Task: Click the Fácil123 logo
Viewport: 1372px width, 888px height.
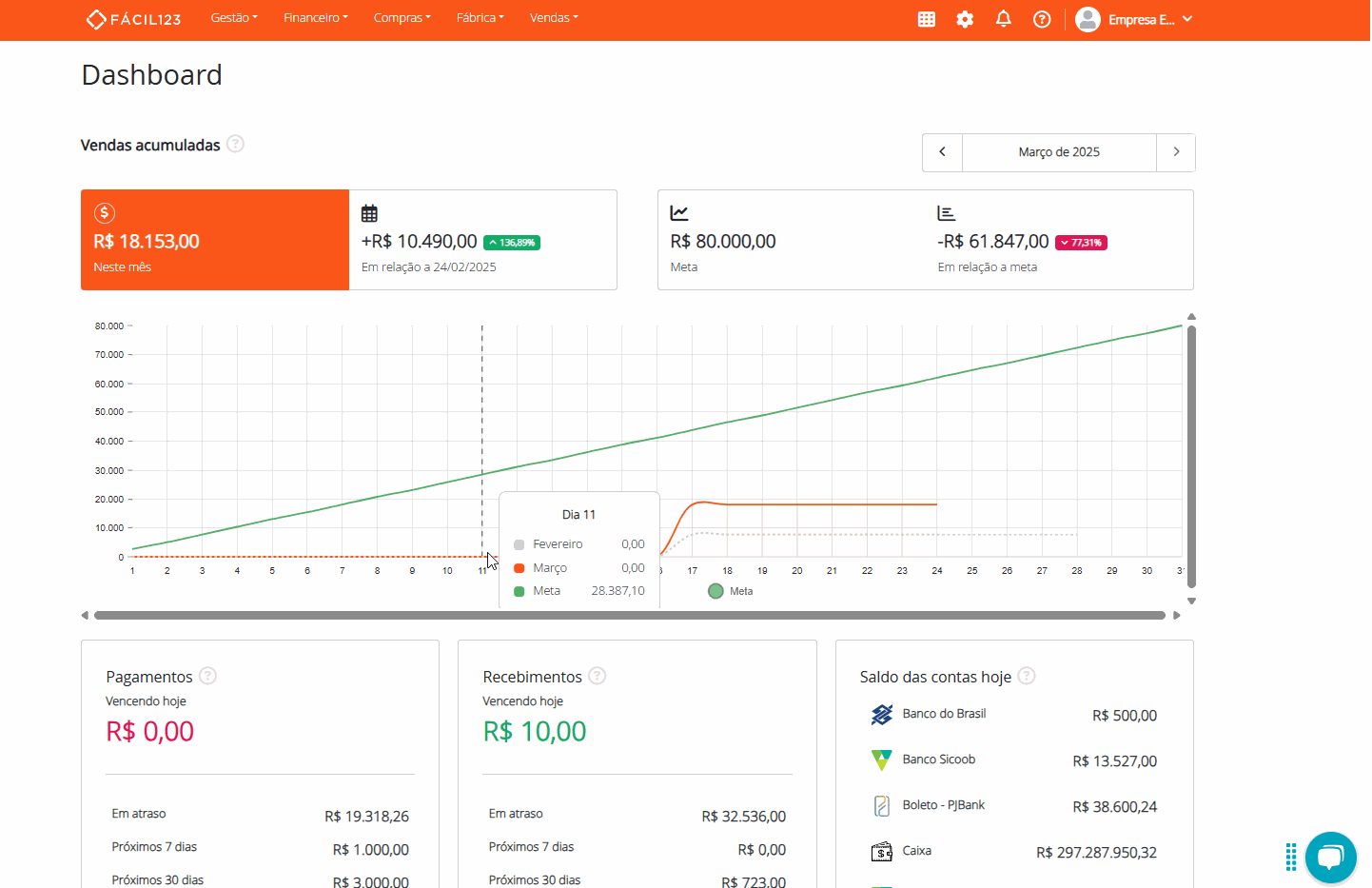Action: click(133, 19)
